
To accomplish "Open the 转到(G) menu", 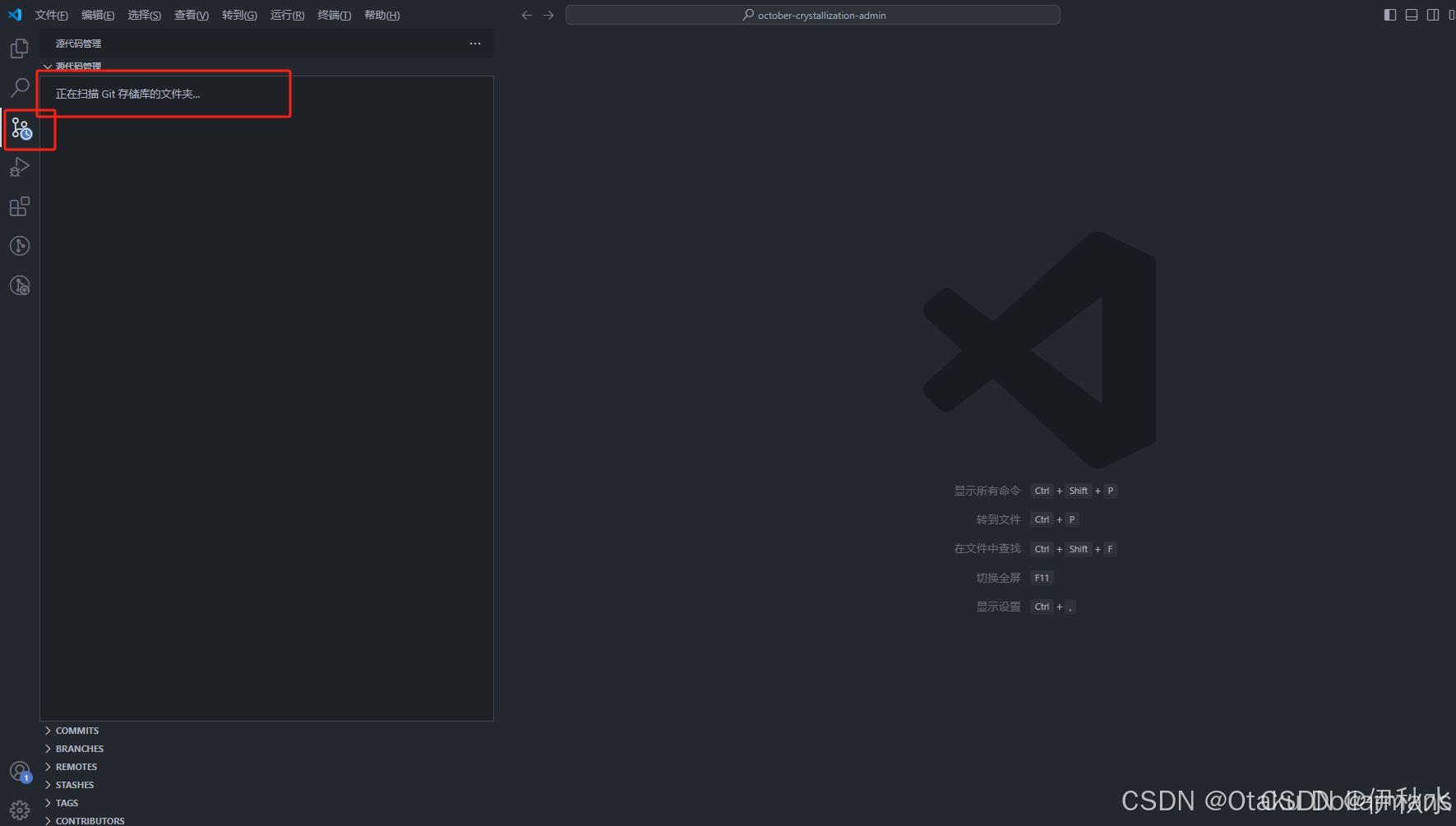I will [239, 15].
